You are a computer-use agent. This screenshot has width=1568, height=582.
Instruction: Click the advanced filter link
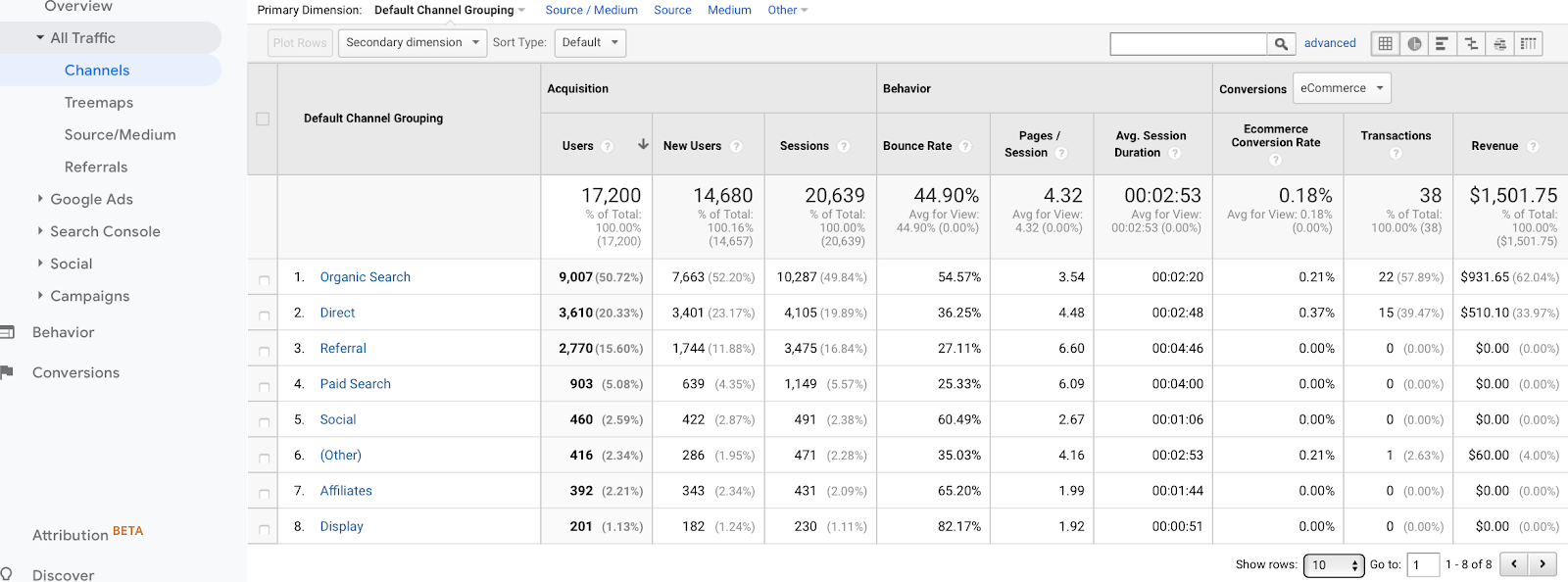point(1330,43)
